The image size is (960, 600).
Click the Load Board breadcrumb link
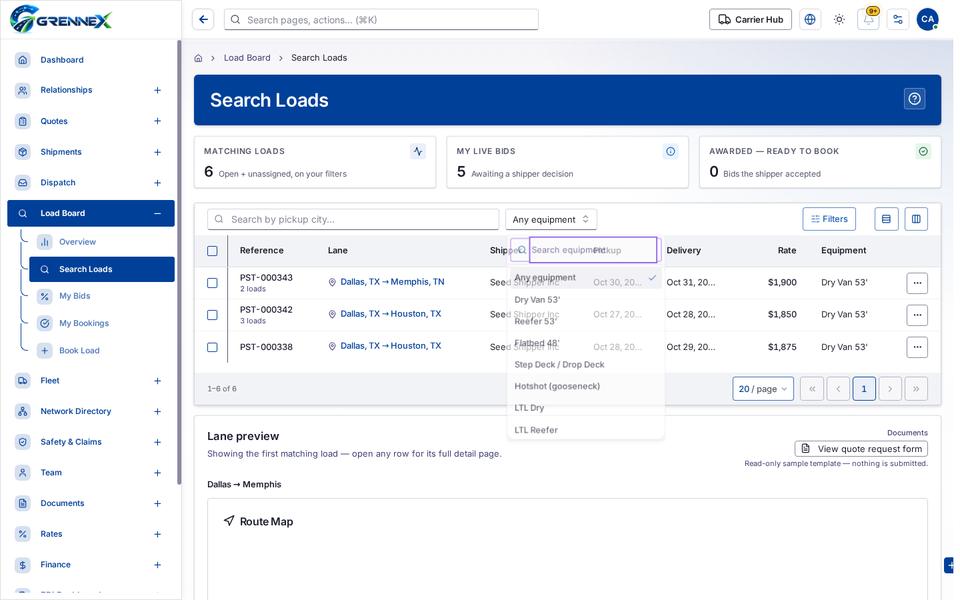click(247, 58)
